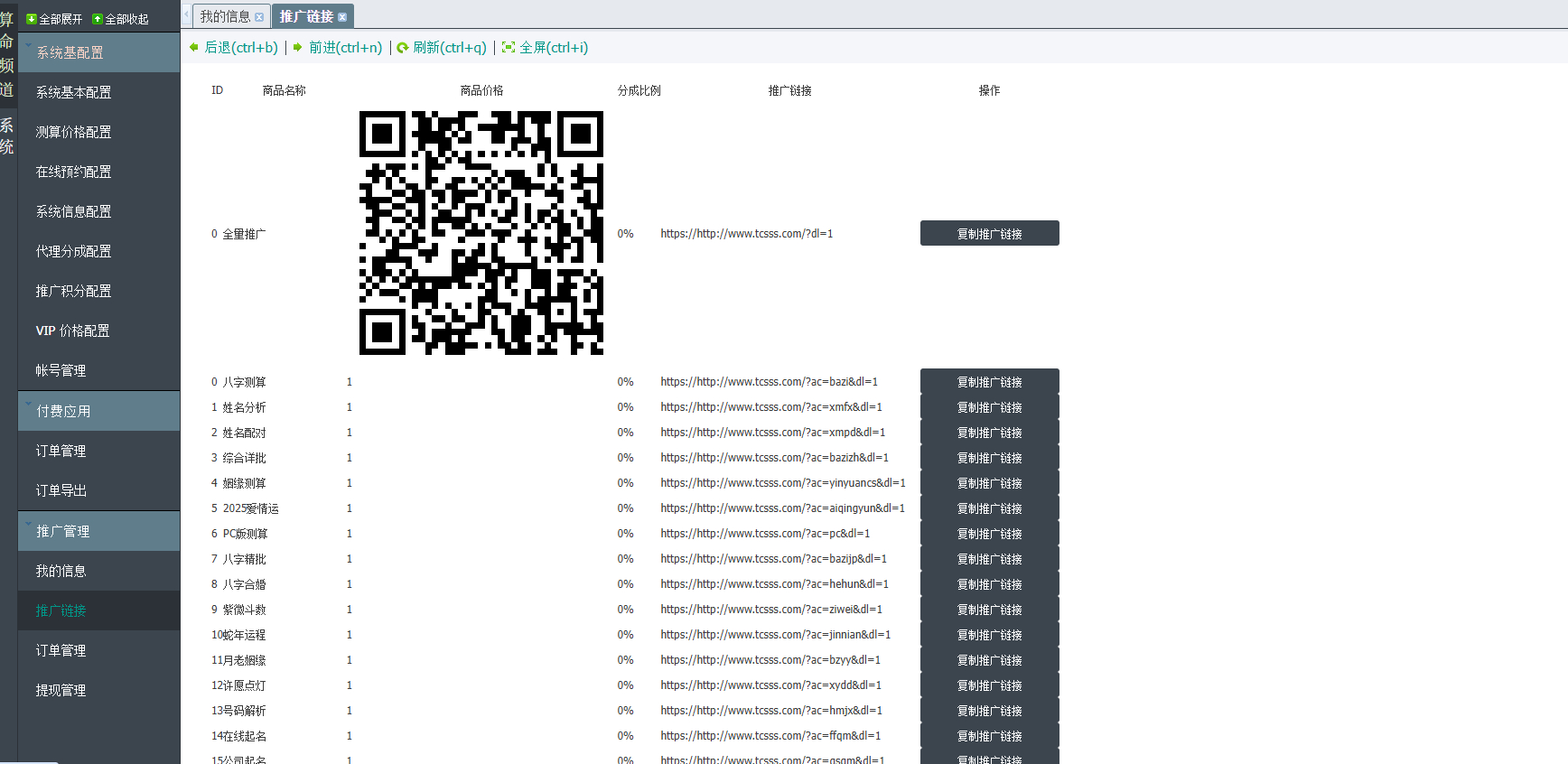
Task: Collapse the 系统基配置 sidebar section
Action: [x=29, y=46]
